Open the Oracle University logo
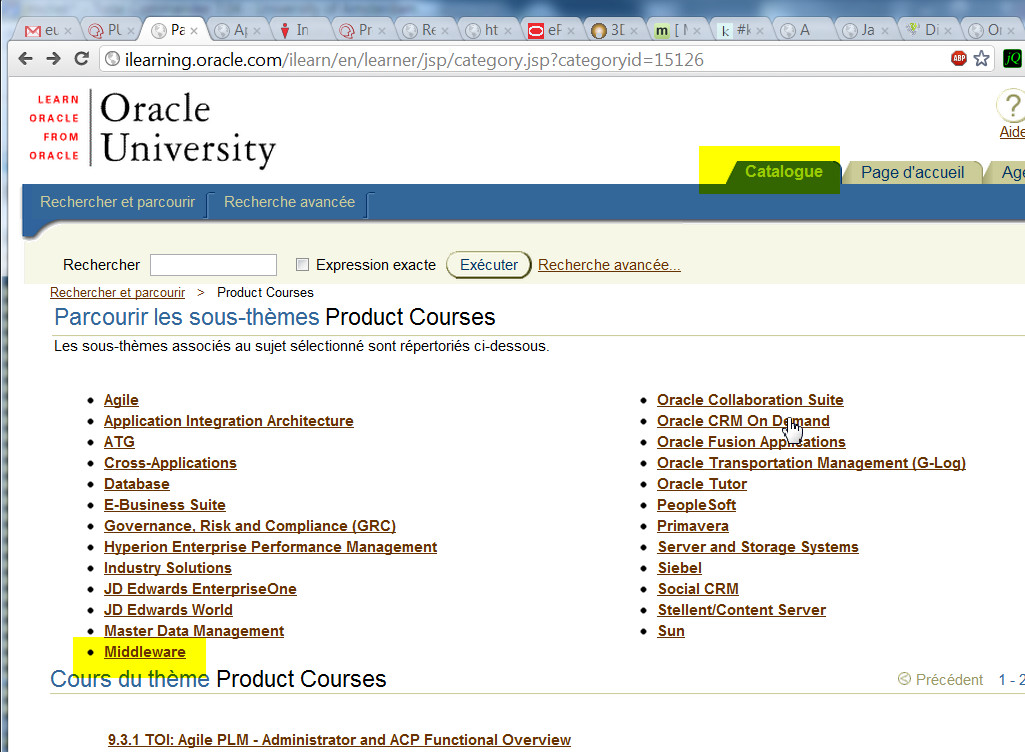This screenshot has height=752, width=1025. point(152,128)
